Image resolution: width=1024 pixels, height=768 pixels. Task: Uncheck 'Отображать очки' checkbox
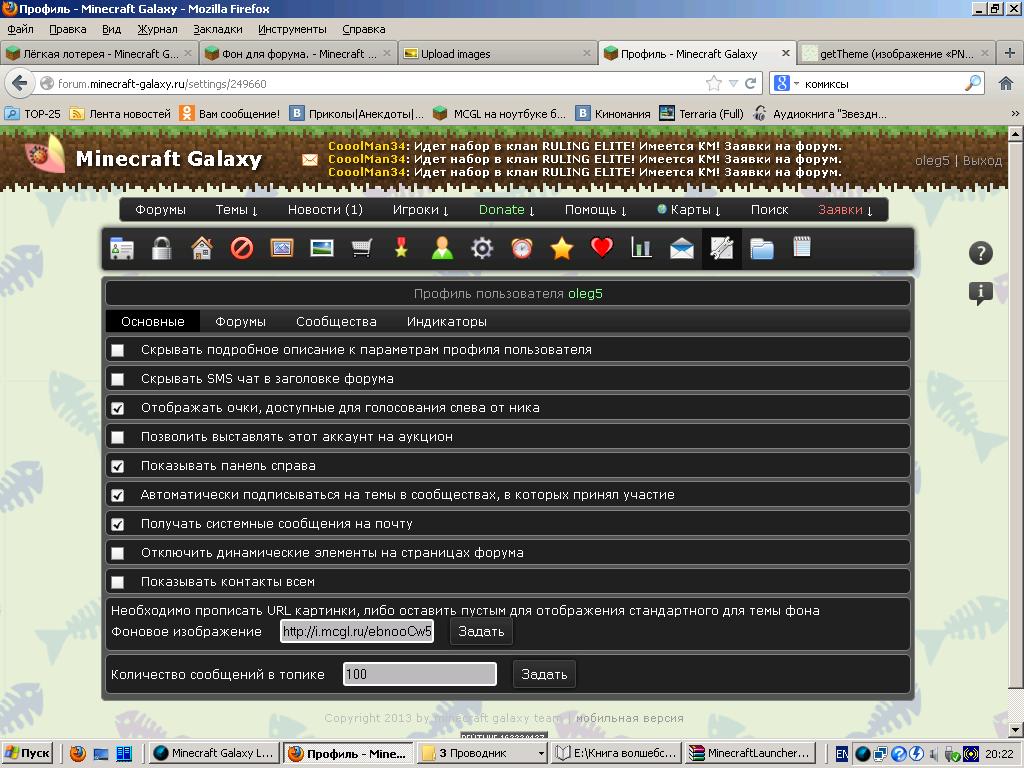[x=118, y=409]
